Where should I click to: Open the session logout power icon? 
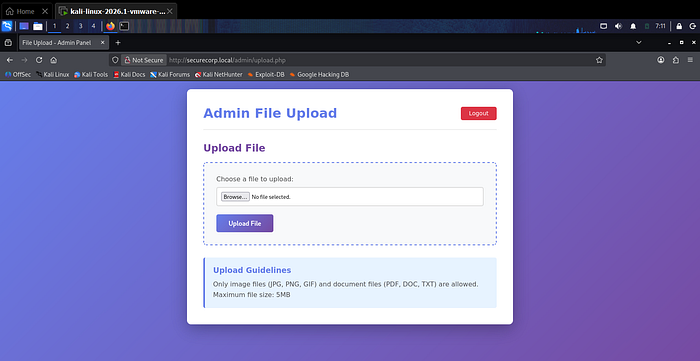[692, 26]
